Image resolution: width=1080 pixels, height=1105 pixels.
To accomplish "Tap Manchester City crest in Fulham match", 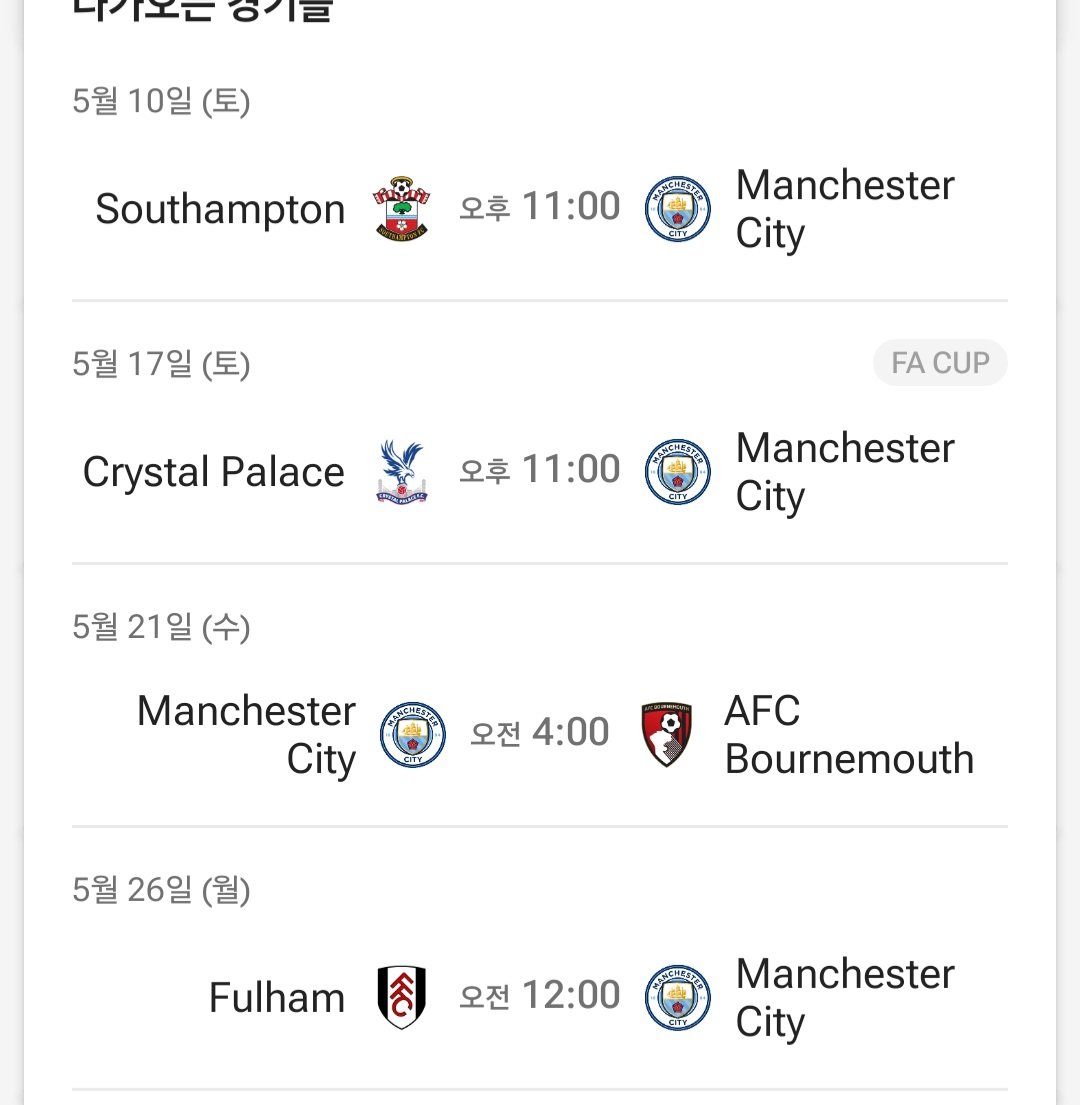I will [678, 997].
